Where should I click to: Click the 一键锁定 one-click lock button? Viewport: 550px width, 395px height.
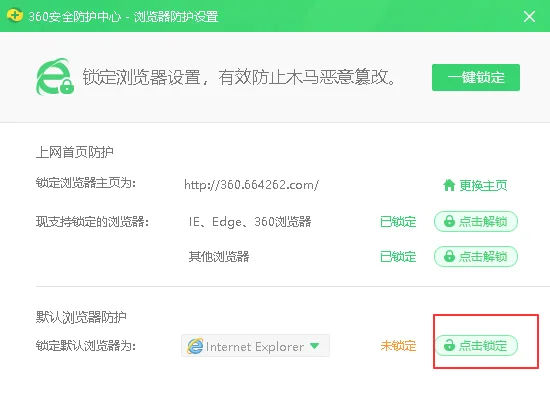[x=476, y=78]
